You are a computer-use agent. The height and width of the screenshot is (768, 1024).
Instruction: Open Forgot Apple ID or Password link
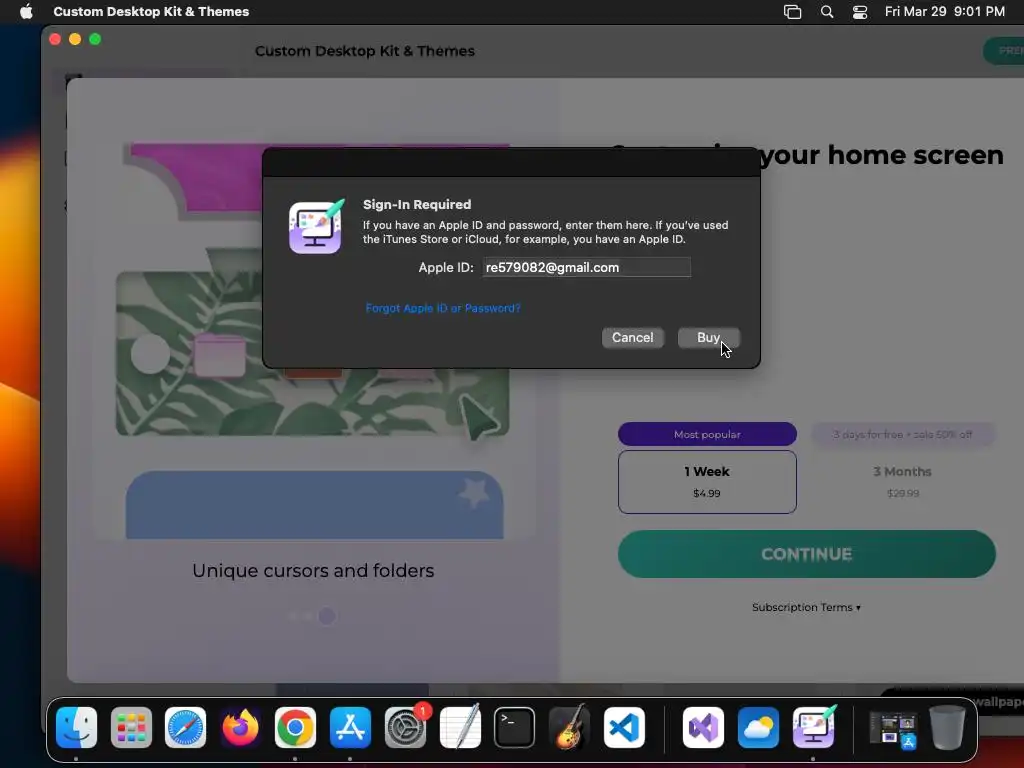(x=443, y=308)
